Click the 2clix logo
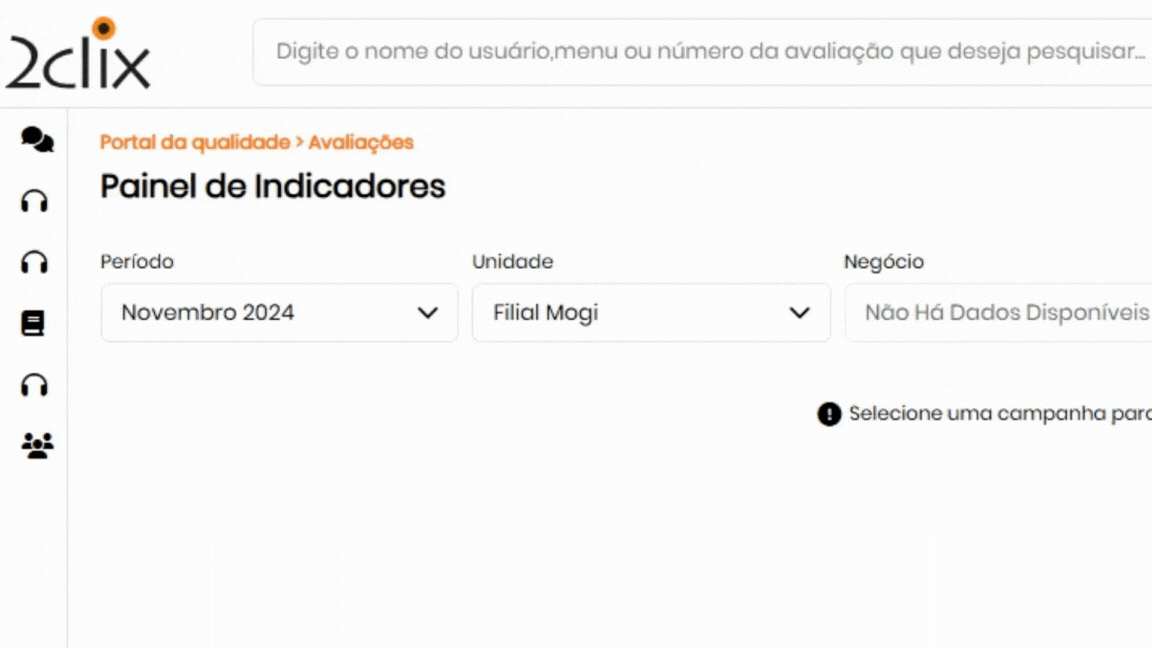The width and height of the screenshot is (1152, 648). (x=78, y=54)
